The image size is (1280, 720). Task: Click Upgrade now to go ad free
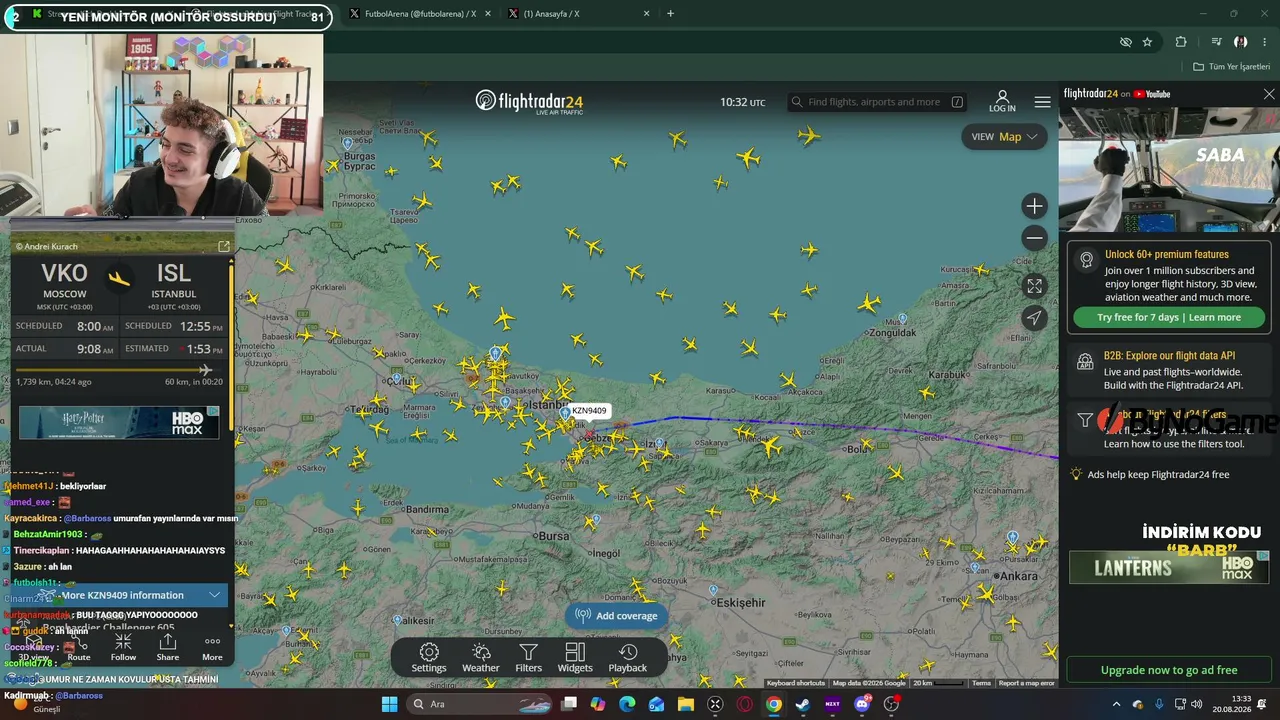pos(1169,670)
